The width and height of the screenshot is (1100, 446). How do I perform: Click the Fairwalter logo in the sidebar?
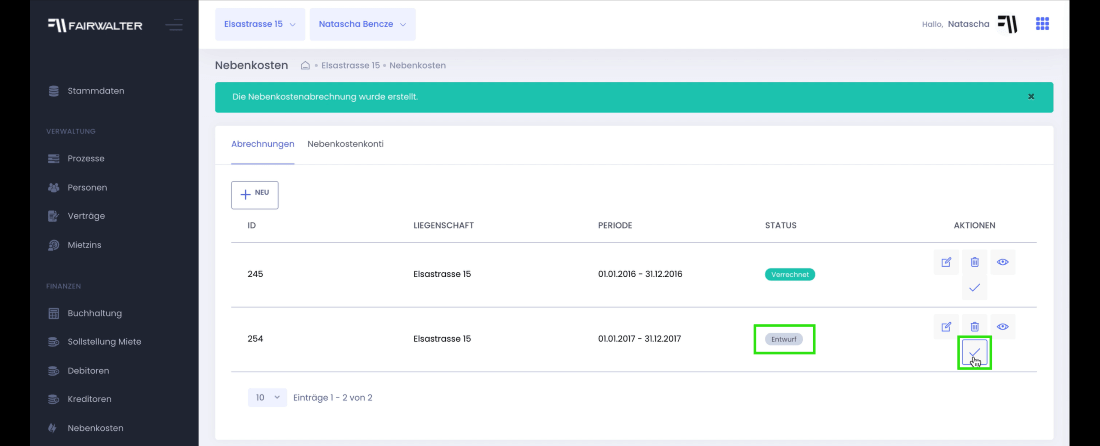click(x=95, y=25)
